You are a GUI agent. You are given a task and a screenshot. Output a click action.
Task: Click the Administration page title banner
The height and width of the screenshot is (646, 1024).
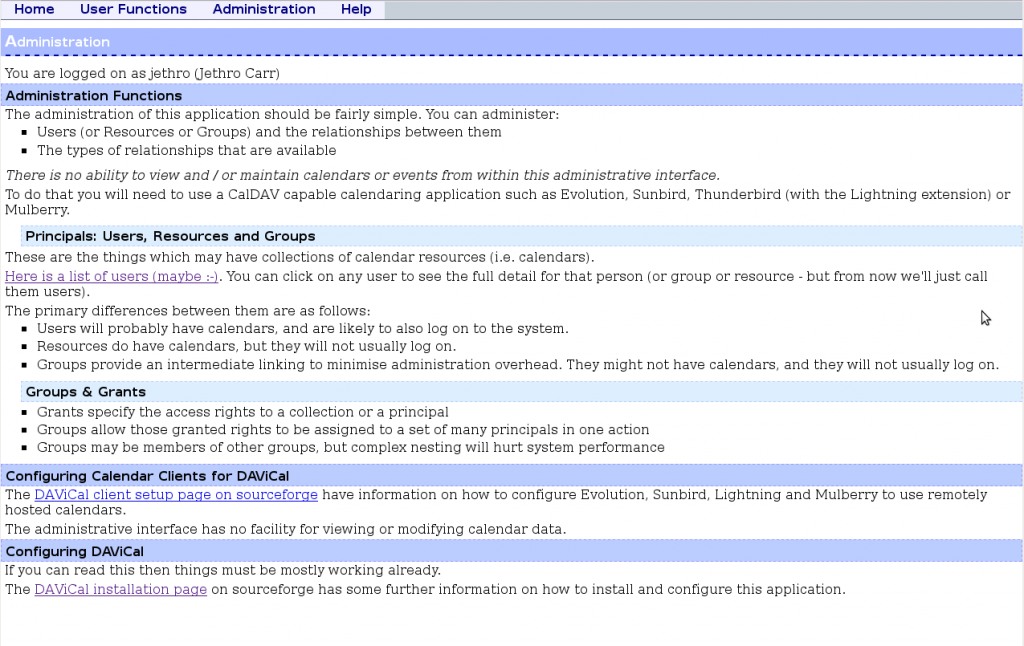click(57, 41)
